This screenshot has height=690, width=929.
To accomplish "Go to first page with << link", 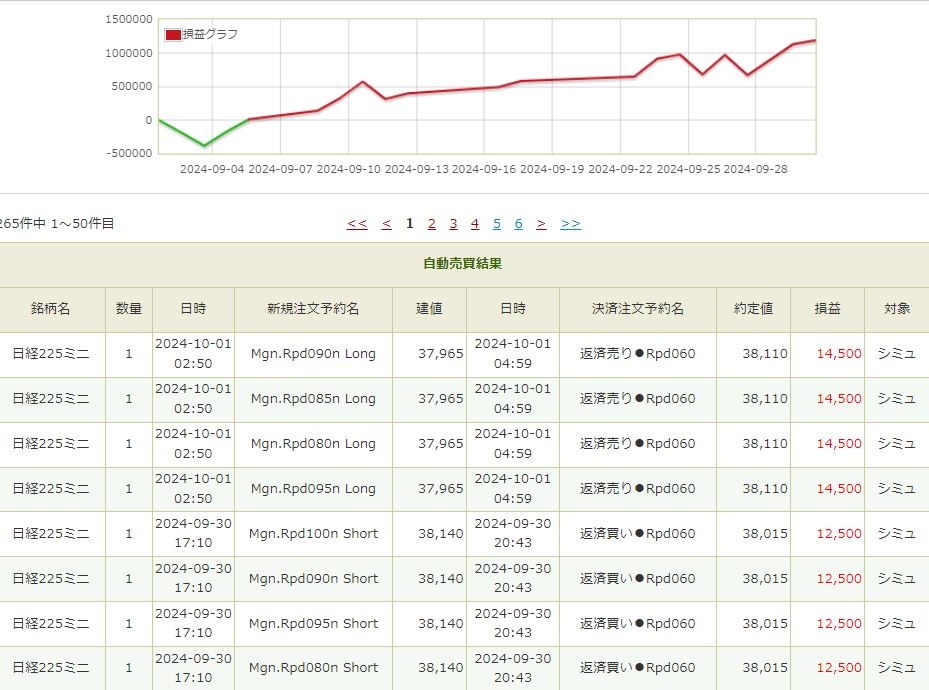I will [357, 224].
